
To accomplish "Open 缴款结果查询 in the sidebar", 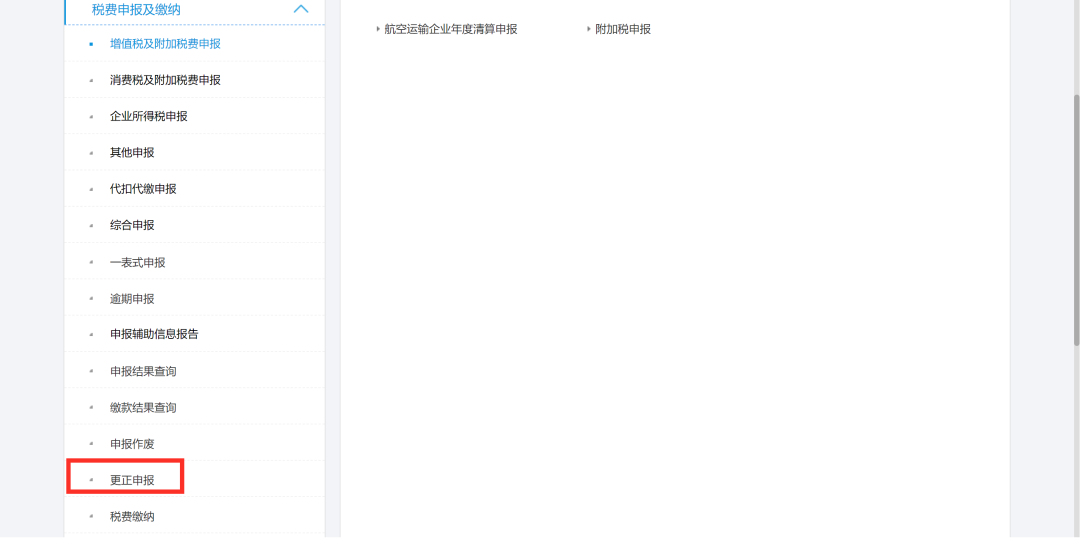I will 143,408.
